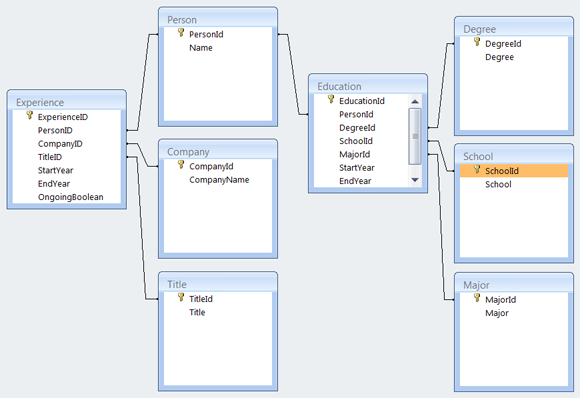Click the key icon beside DegreeId

point(477,42)
